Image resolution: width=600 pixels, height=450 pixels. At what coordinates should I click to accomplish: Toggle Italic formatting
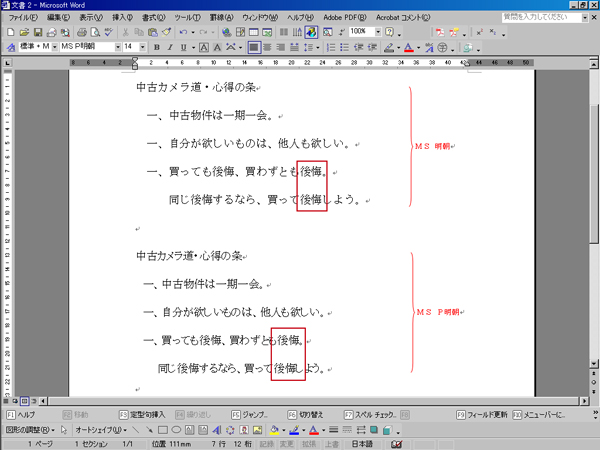pos(171,47)
